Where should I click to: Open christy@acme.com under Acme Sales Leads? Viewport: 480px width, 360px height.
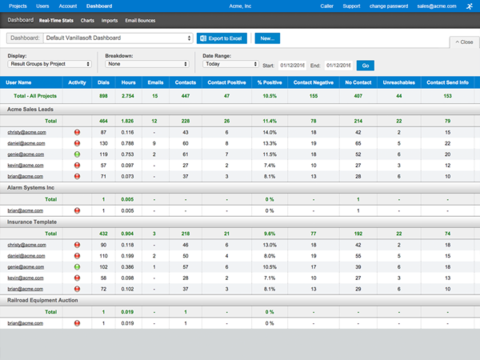click(x=27, y=132)
